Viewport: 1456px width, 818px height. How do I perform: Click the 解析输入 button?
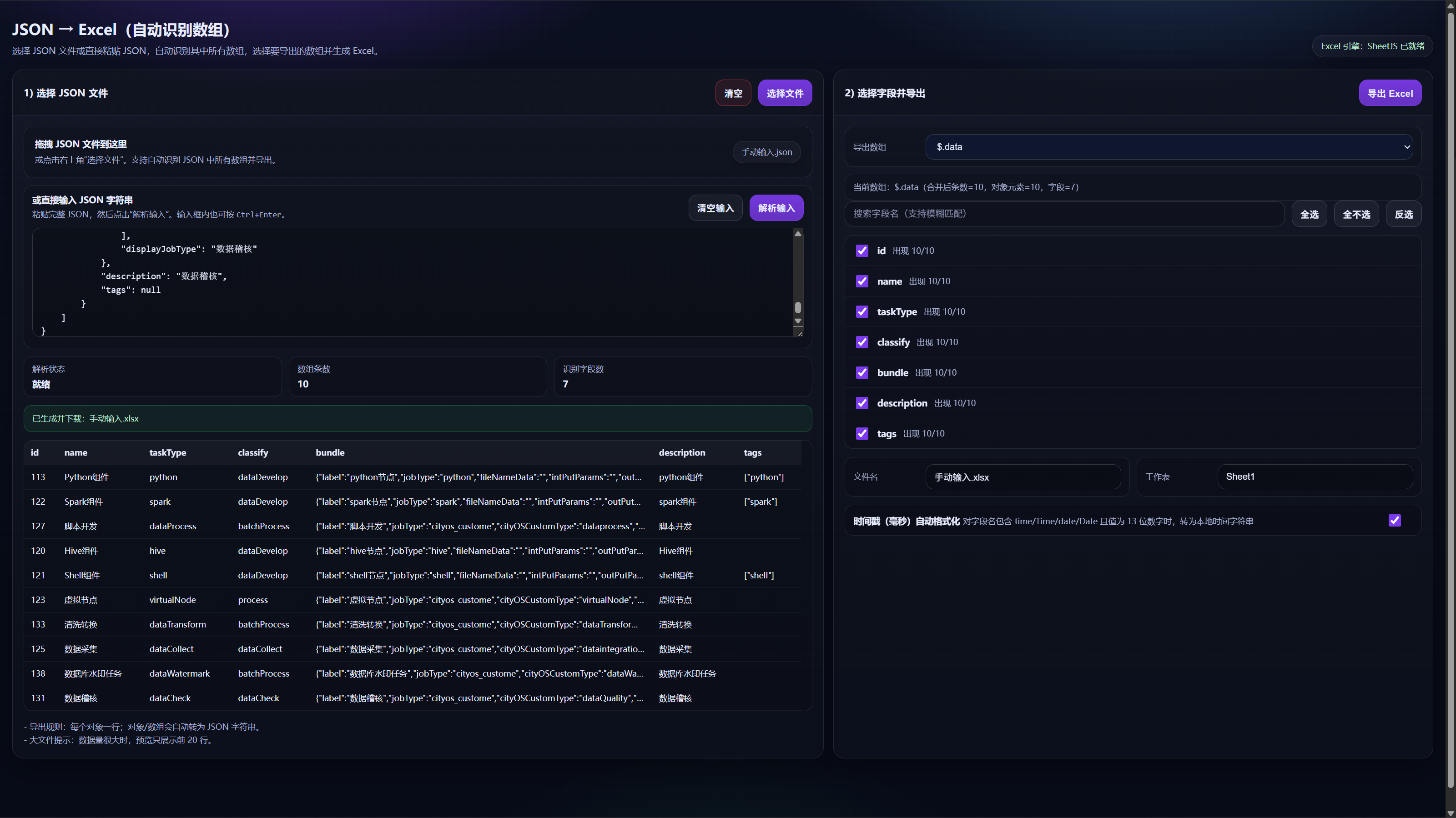776,208
